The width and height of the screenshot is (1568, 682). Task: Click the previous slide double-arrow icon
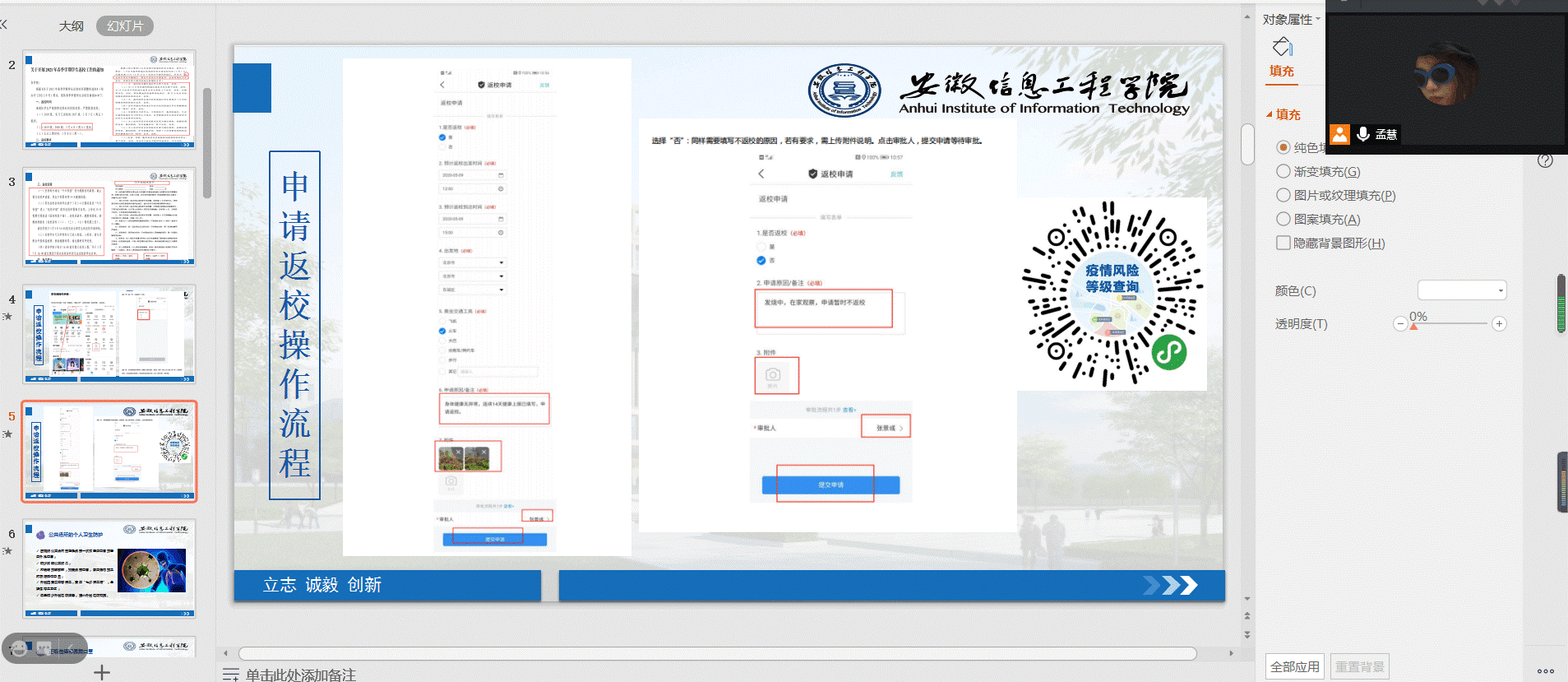[1247, 615]
